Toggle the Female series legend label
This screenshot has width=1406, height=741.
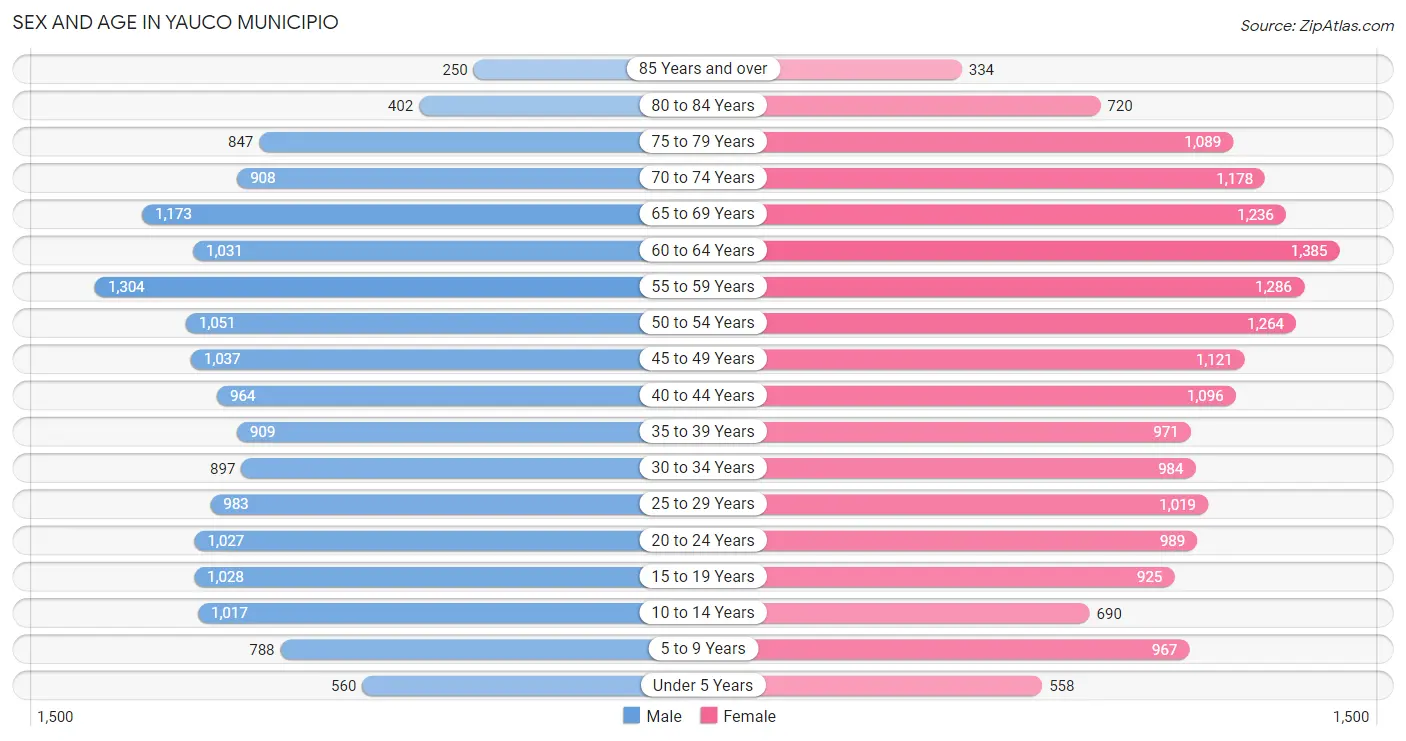pos(750,716)
